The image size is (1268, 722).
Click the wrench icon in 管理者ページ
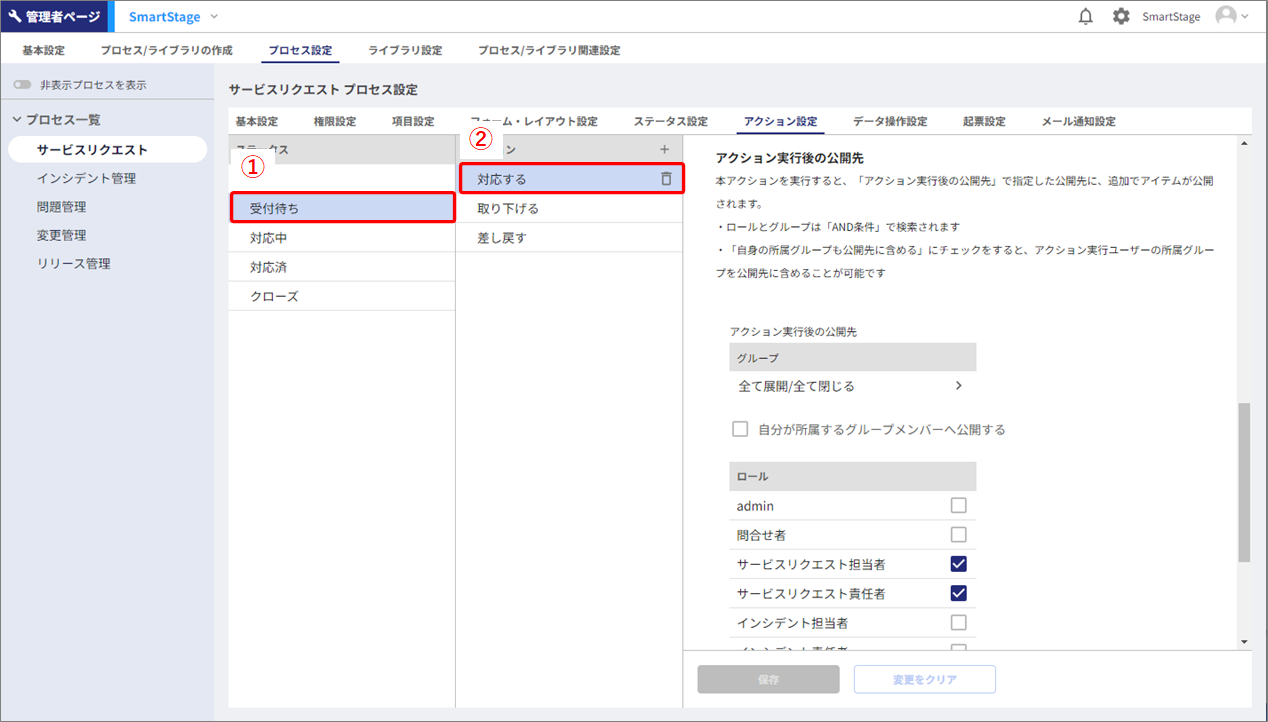click(x=15, y=17)
